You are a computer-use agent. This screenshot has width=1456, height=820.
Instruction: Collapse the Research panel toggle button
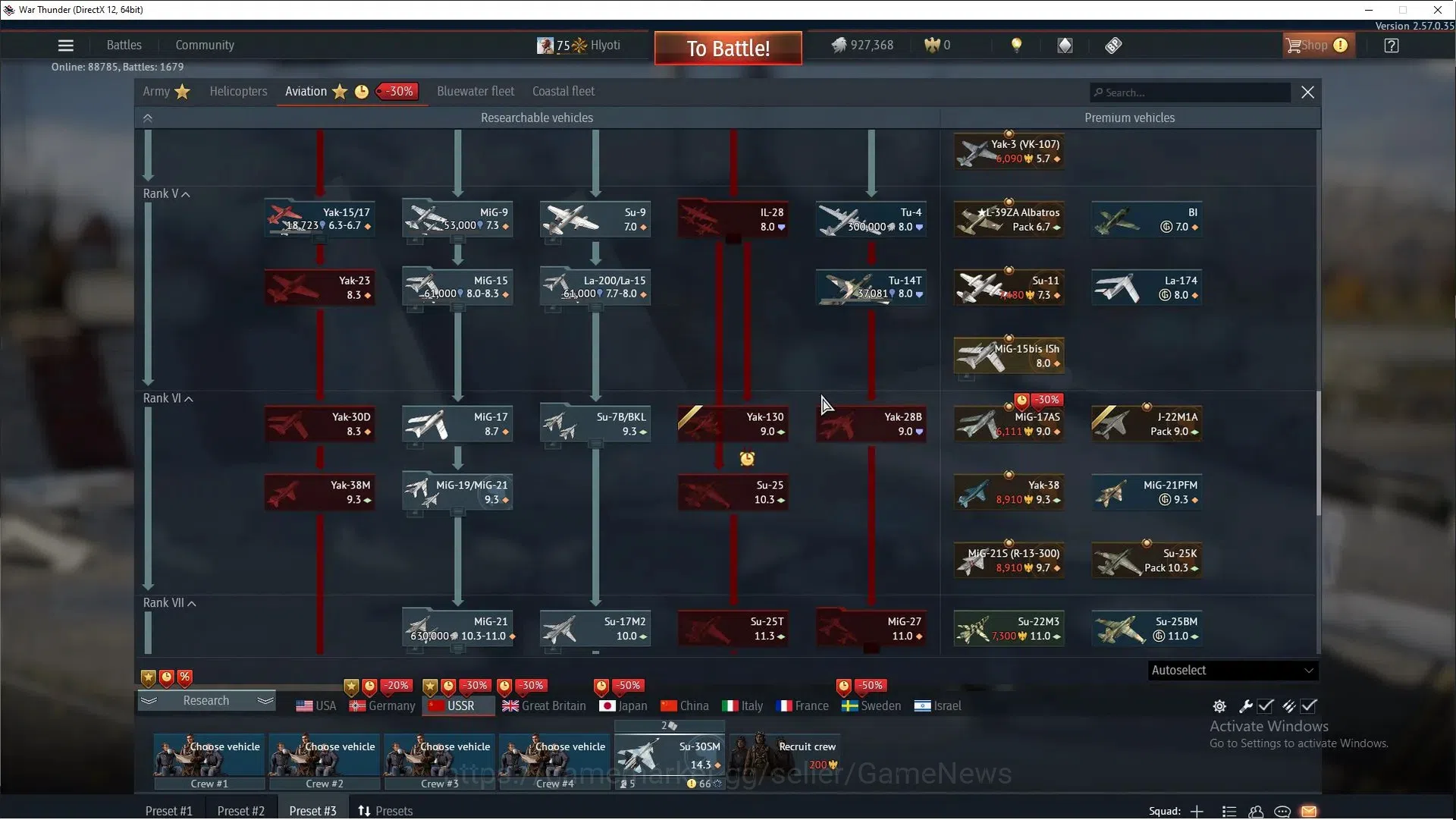206,702
